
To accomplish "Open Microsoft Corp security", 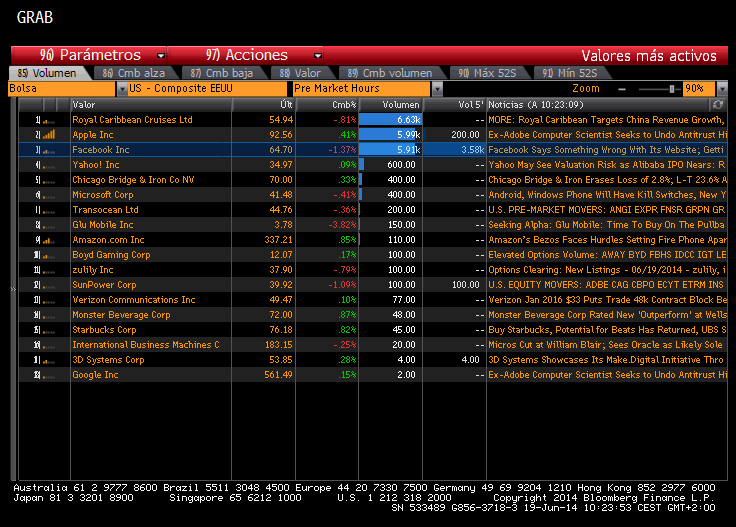I will tap(103, 195).
